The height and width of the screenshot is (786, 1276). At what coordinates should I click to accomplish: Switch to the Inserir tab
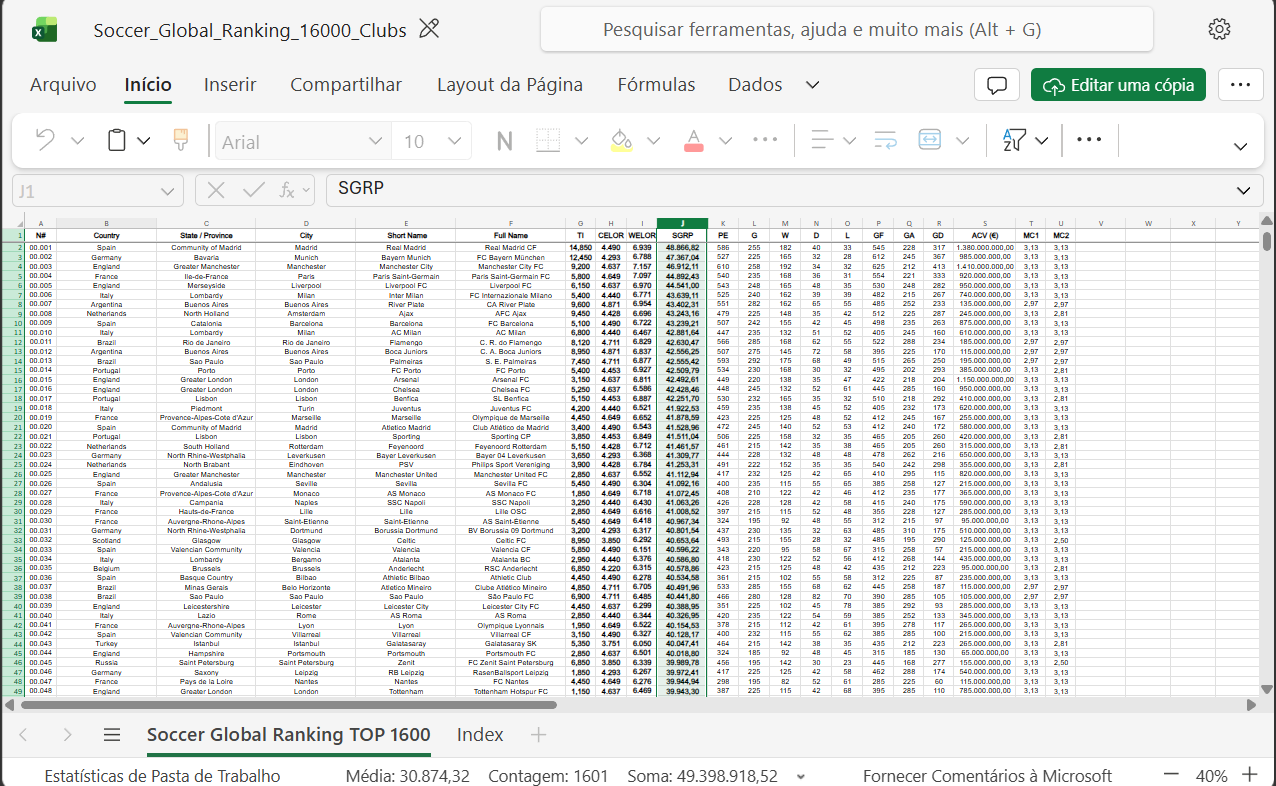(x=230, y=85)
